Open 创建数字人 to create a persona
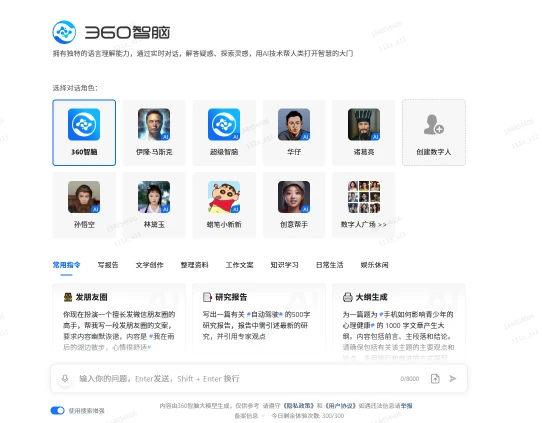The height and width of the screenshot is (423, 542). (x=434, y=133)
